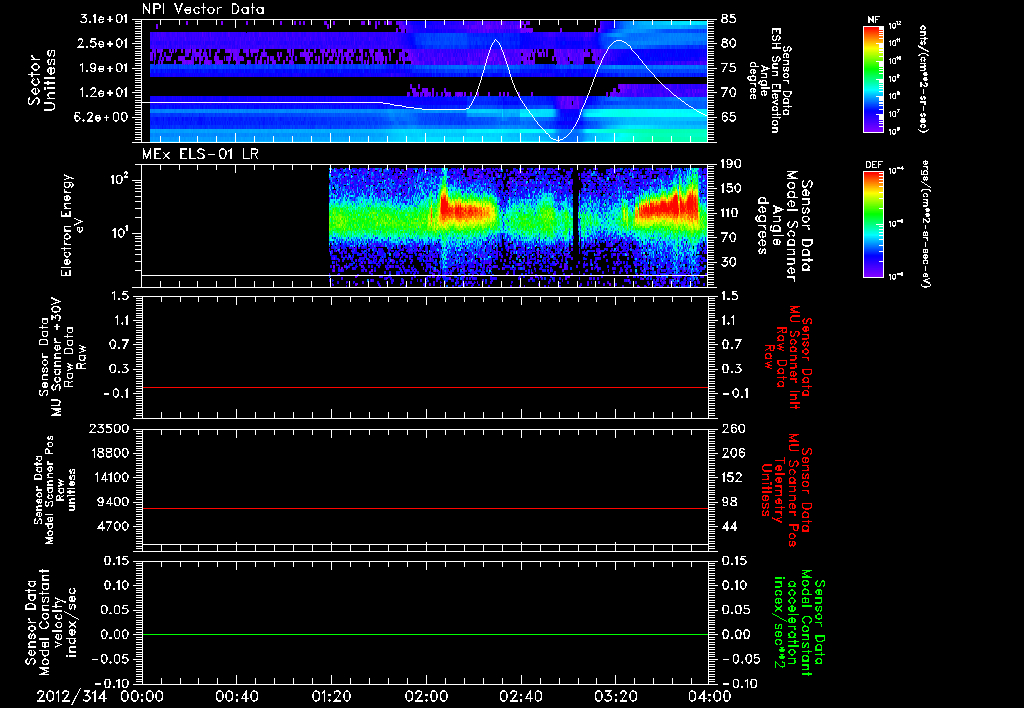Click the 190 scanner angle tick
The height and width of the screenshot is (708, 1024).
click(731, 164)
